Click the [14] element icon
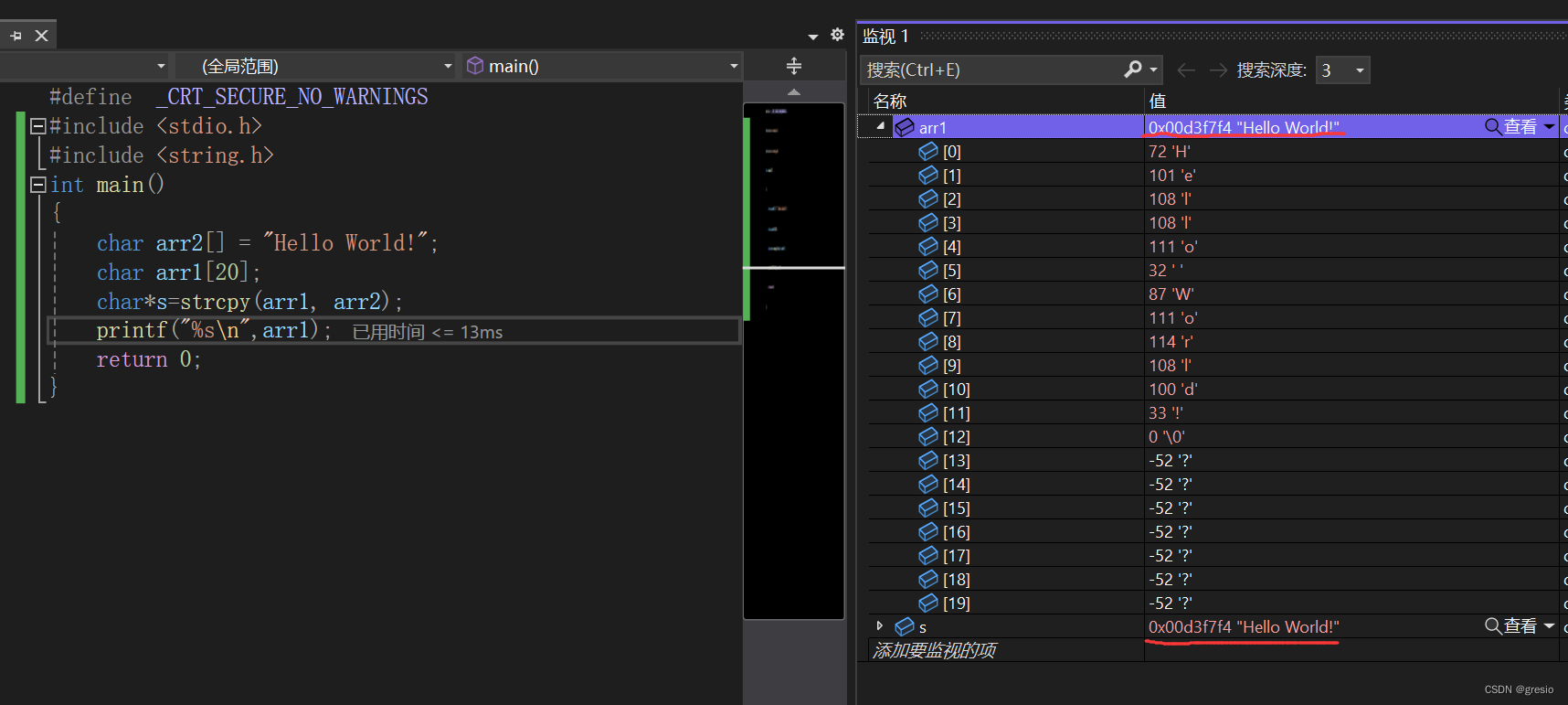Screen dimensions: 1568x705 (x=928, y=484)
